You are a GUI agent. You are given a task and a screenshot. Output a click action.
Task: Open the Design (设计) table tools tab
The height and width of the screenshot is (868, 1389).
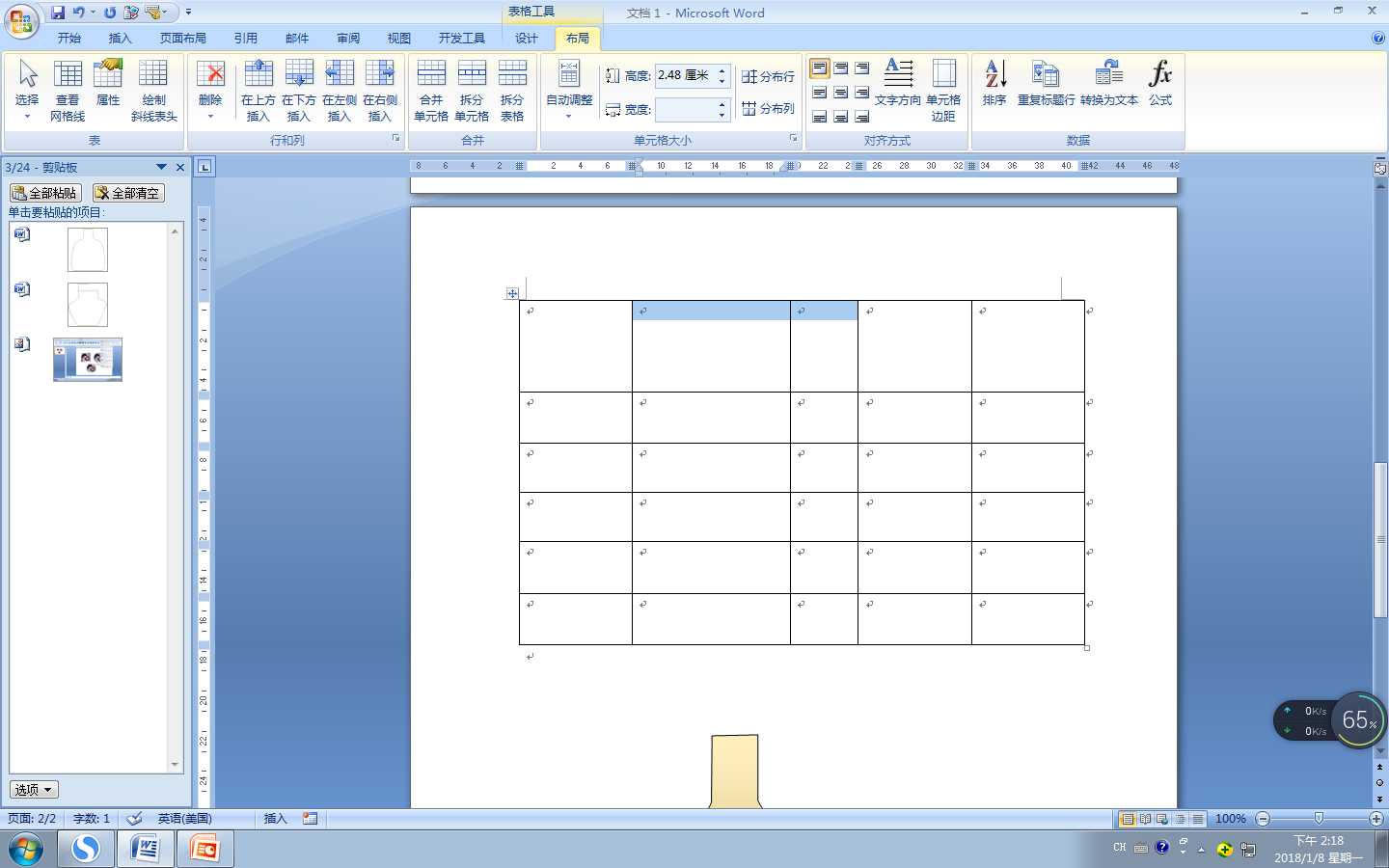click(527, 39)
